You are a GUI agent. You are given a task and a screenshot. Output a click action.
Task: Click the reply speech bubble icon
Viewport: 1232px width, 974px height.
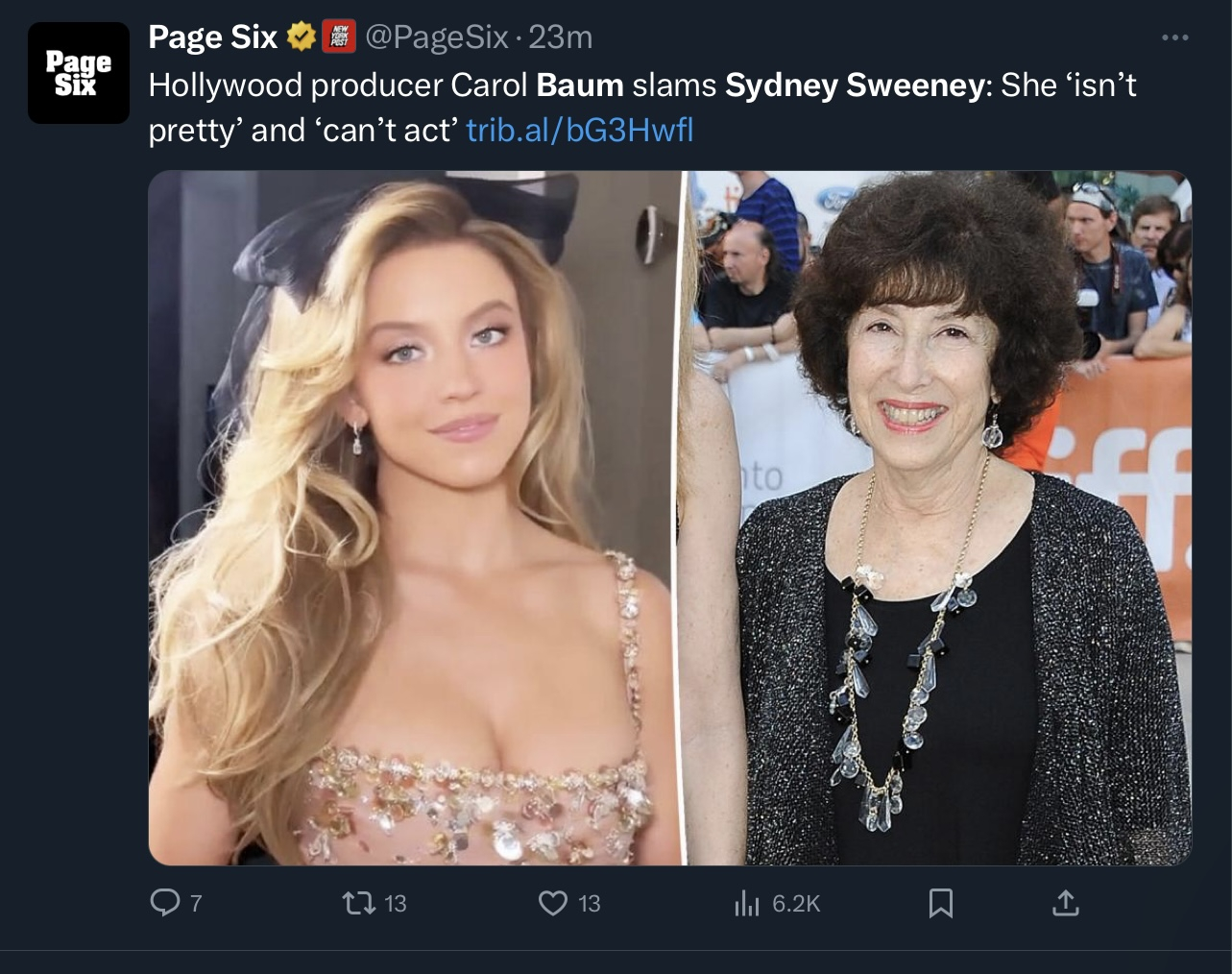pos(165,903)
